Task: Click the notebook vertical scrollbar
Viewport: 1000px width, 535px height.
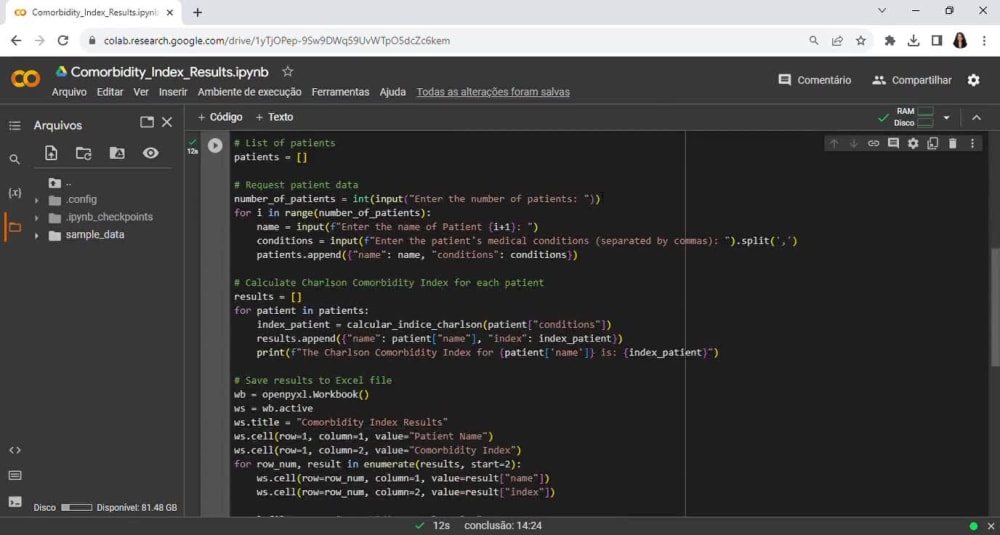Action: point(994,306)
